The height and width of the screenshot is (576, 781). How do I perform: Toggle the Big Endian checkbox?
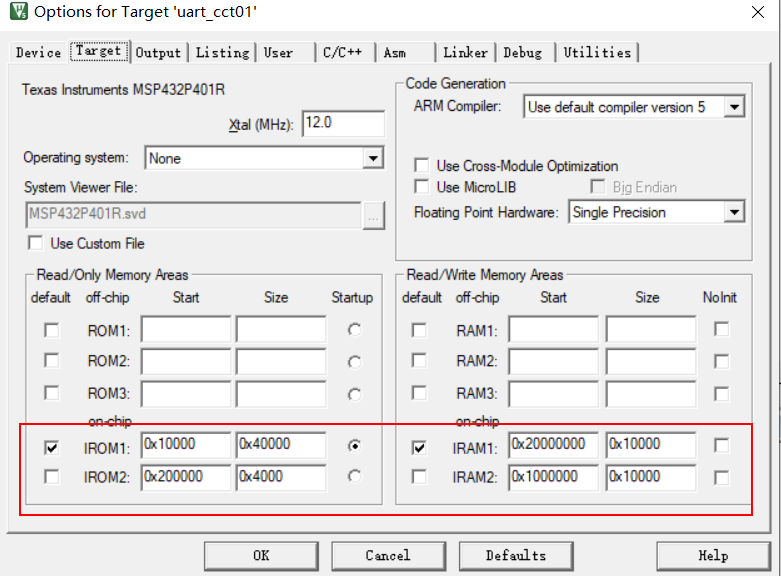pyautogui.click(x=598, y=187)
